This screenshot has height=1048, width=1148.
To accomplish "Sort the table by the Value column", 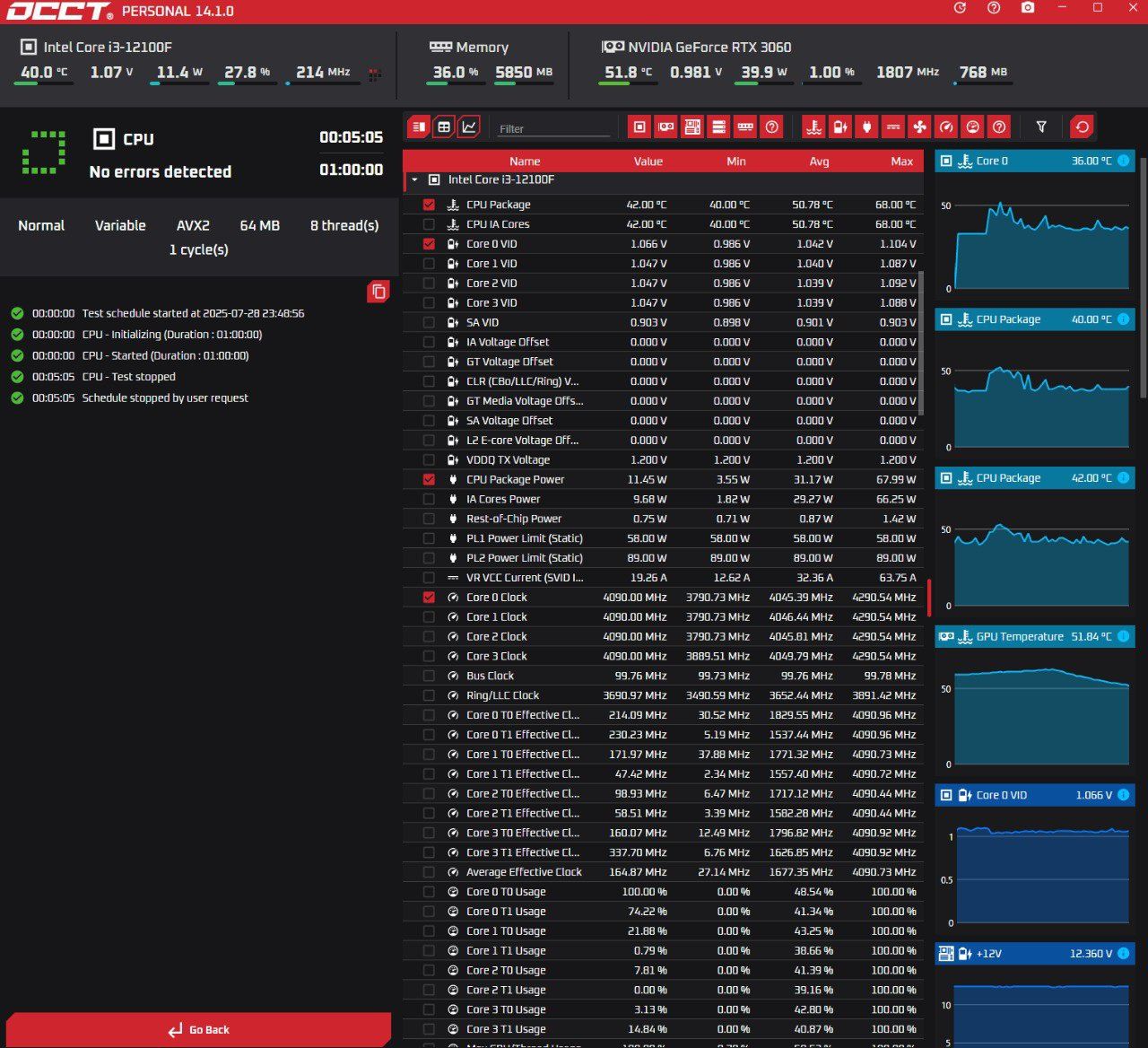I will click(648, 162).
